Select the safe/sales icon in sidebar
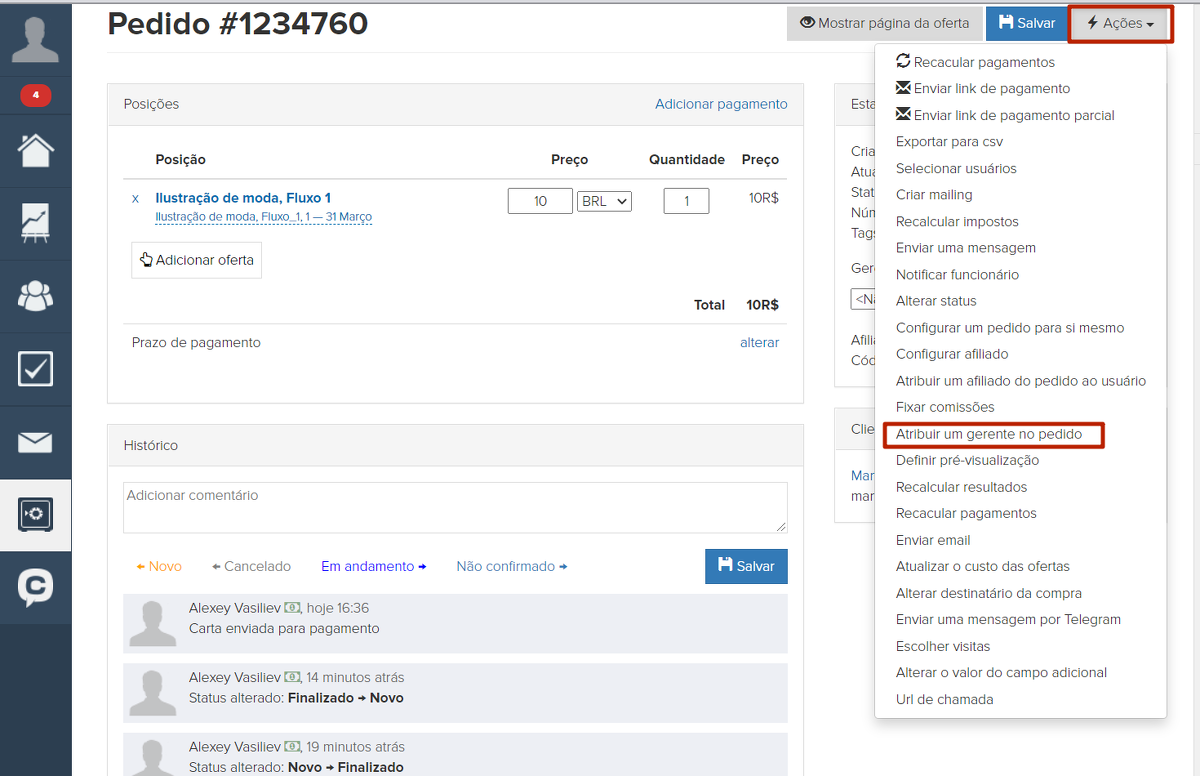Viewport: 1200px width, 776px height. (x=35, y=515)
